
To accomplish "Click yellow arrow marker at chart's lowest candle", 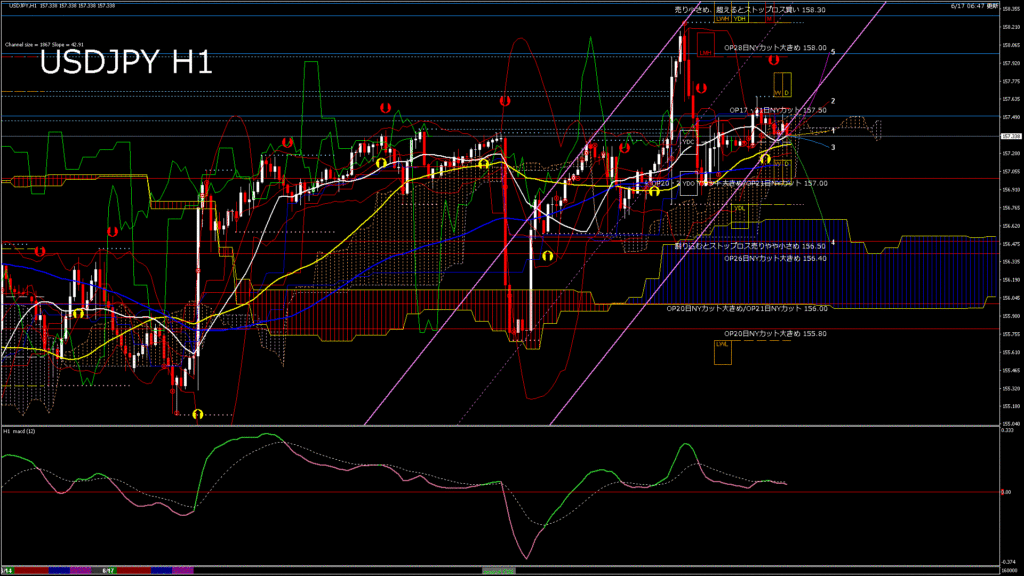I will (x=198, y=413).
